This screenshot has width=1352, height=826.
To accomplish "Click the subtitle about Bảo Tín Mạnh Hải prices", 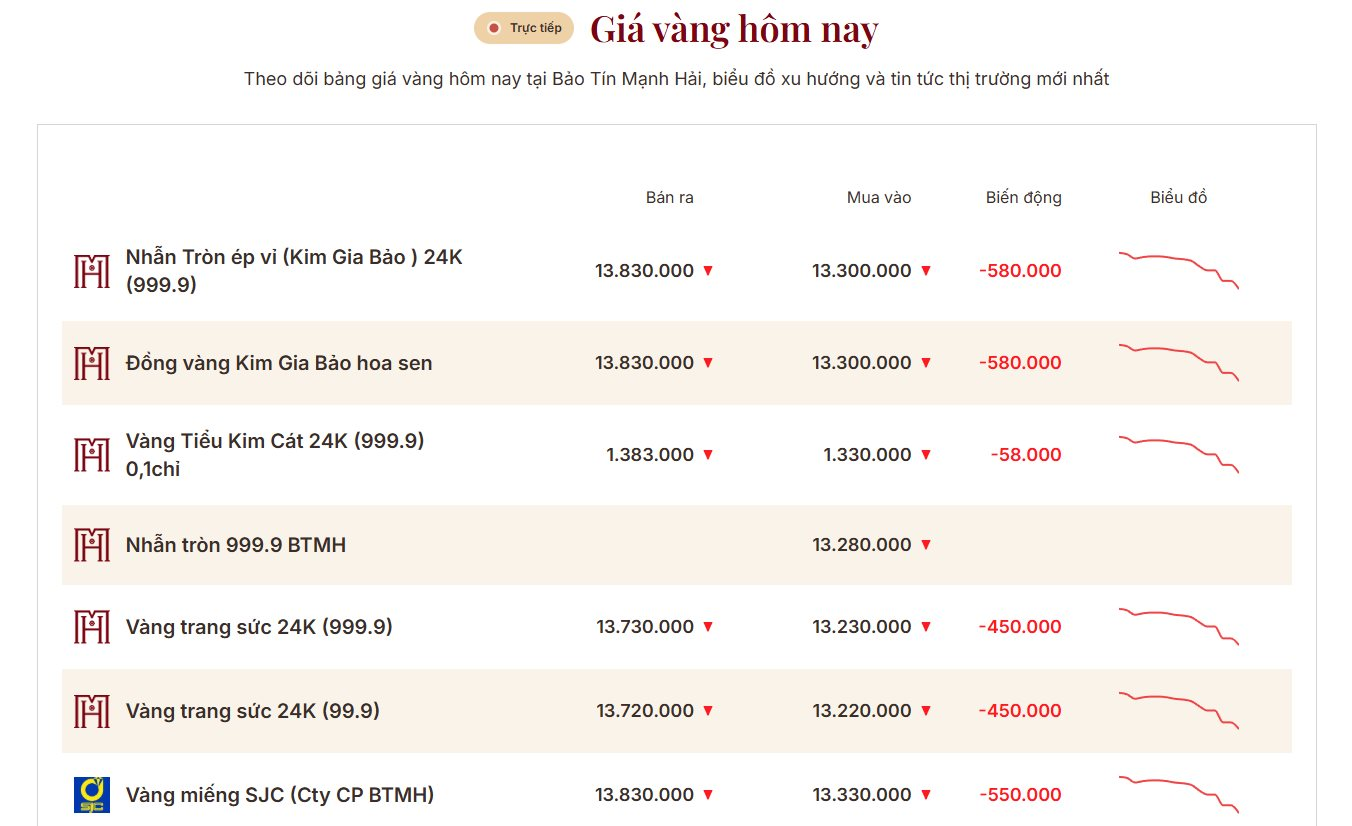I will 677,79.
